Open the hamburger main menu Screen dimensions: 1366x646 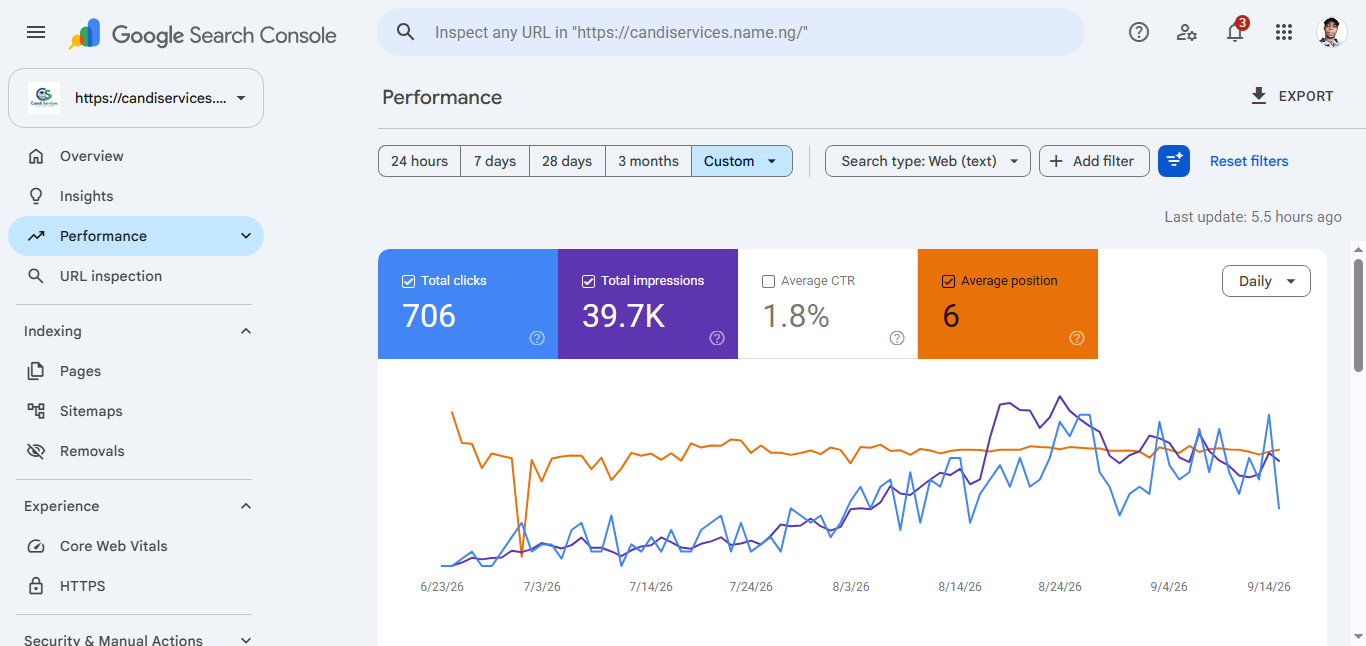click(36, 32)
